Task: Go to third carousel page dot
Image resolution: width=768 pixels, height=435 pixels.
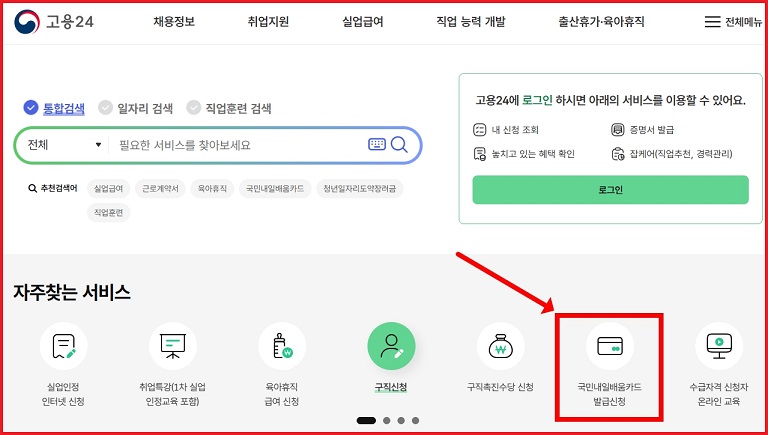Action: 401,420
